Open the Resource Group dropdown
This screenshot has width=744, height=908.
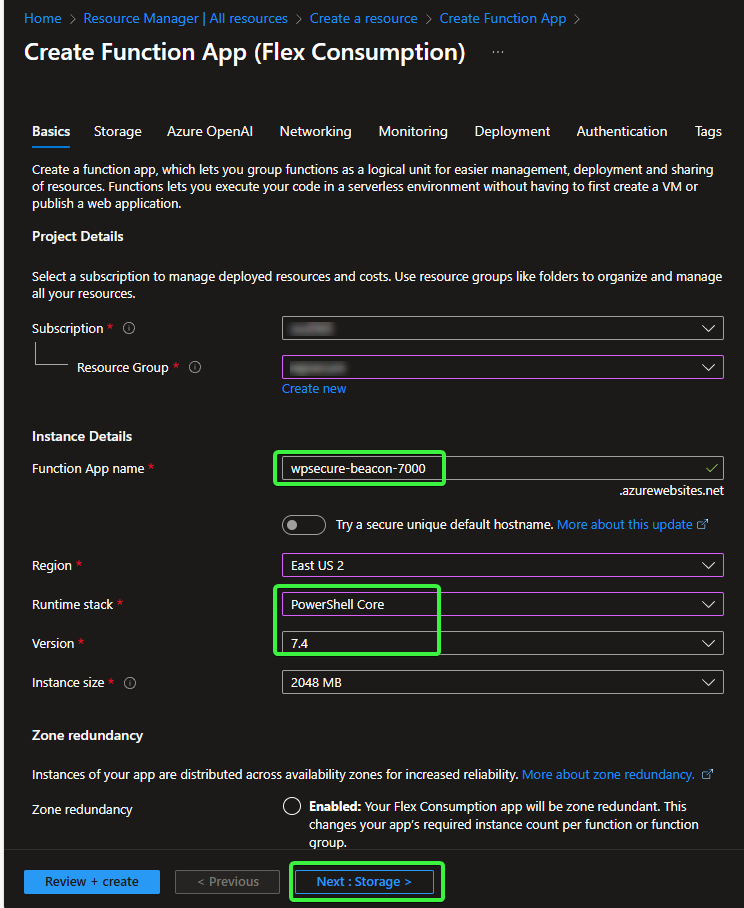502,367
